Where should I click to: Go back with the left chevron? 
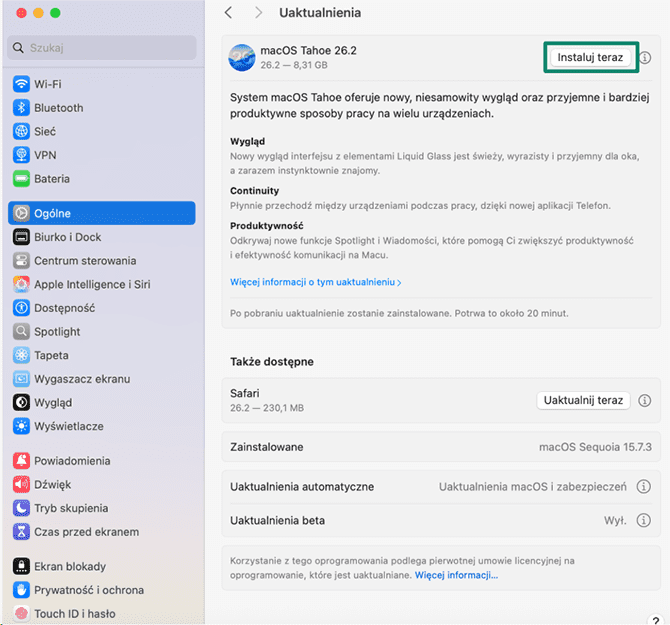(x=229, y=13)
